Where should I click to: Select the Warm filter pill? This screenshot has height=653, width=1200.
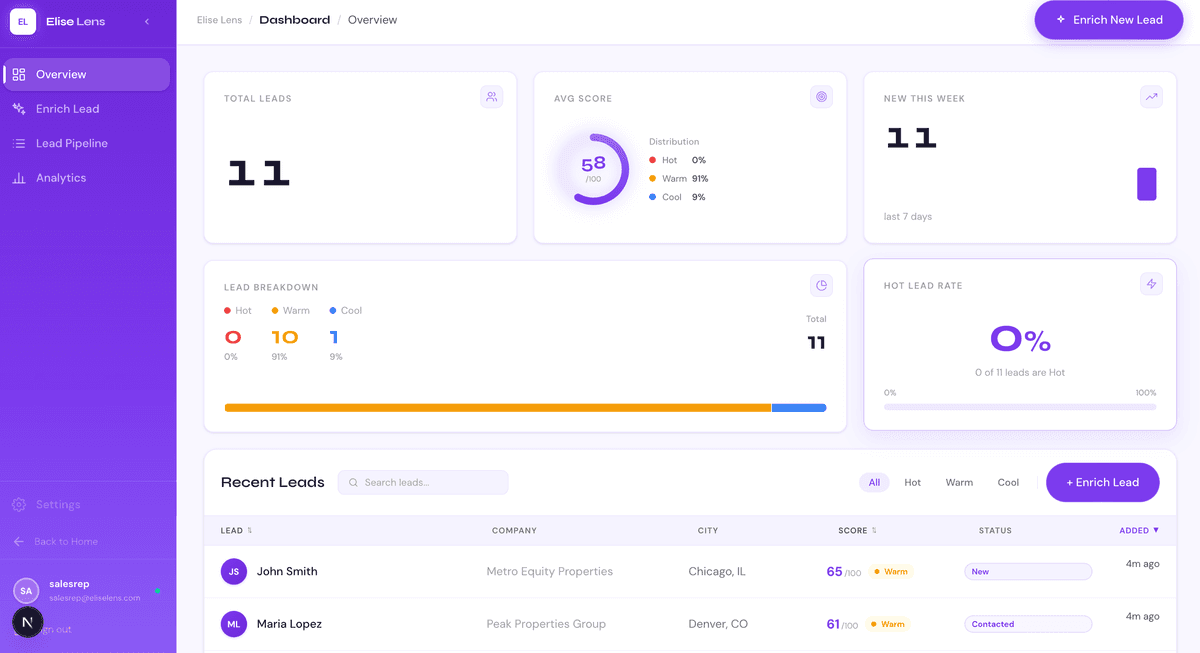tap(958, 482)
